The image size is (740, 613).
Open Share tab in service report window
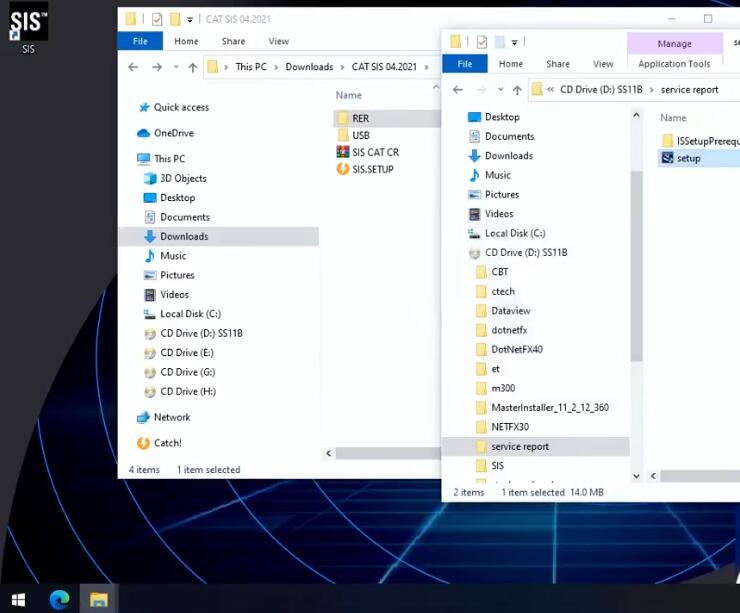click(x=558, y=64)
